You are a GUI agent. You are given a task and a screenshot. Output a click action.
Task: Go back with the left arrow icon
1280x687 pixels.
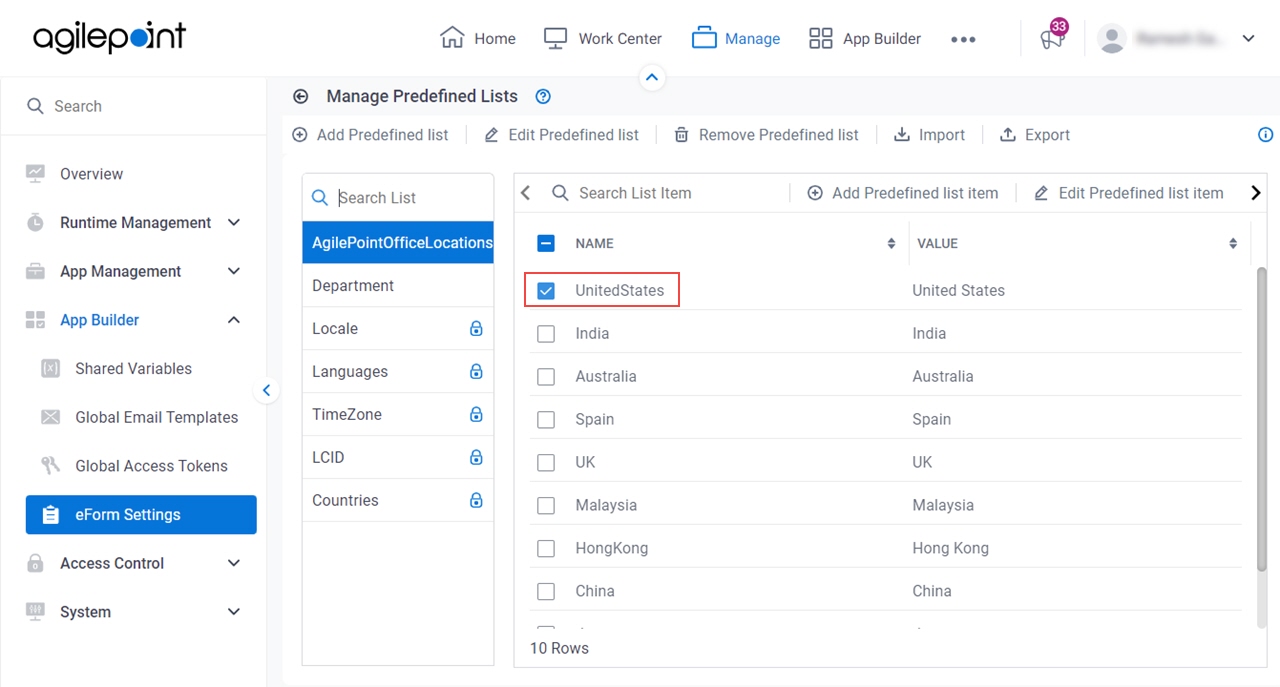coord(300,96)
